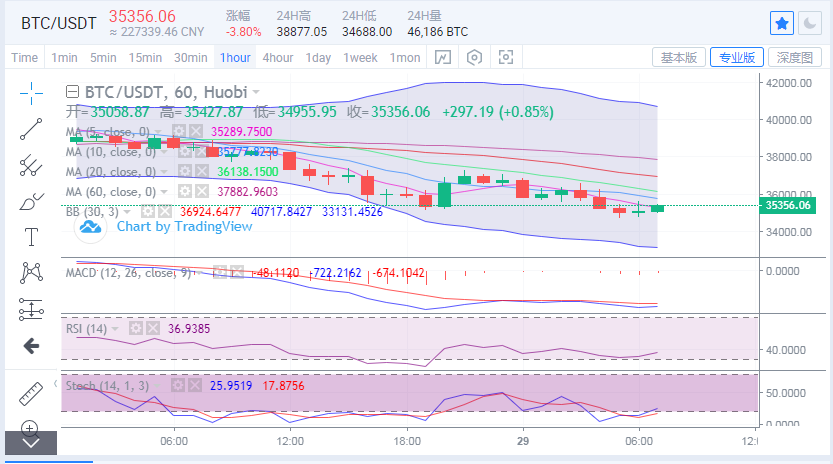Open Stoch (14, 1, 3) settings gear

coord(178,385)
